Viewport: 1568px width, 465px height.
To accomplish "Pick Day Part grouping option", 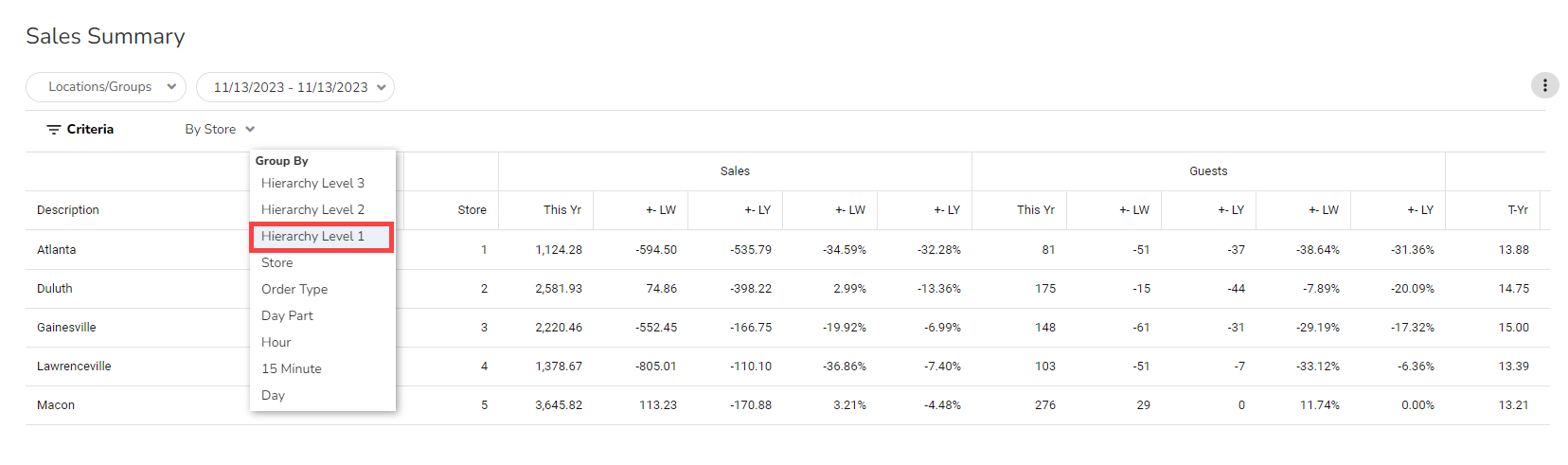I will (x=287, y=316).
